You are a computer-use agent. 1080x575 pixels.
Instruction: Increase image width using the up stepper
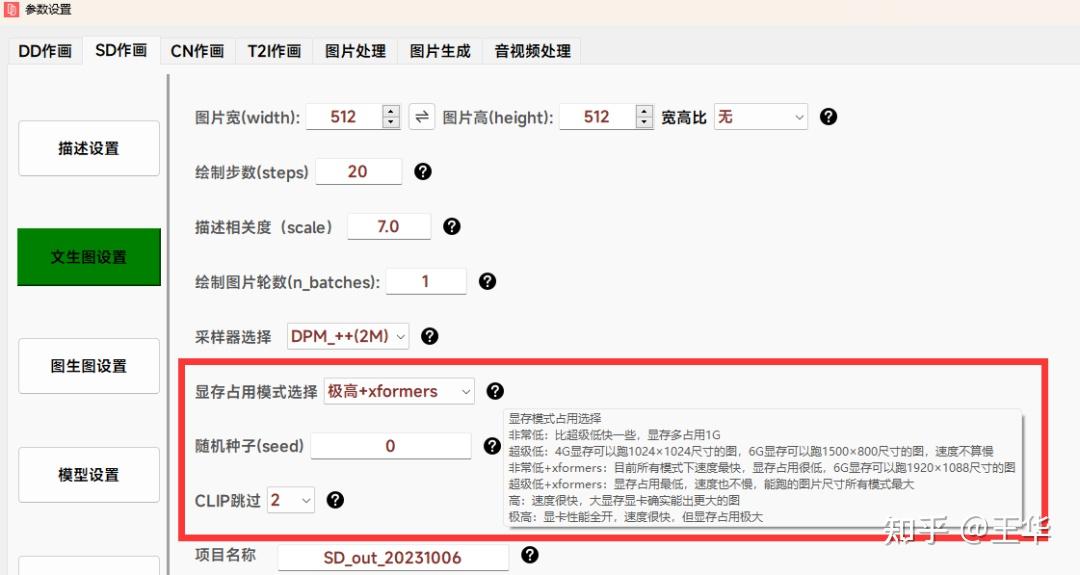pyautogui.click(x=391, y=112)
